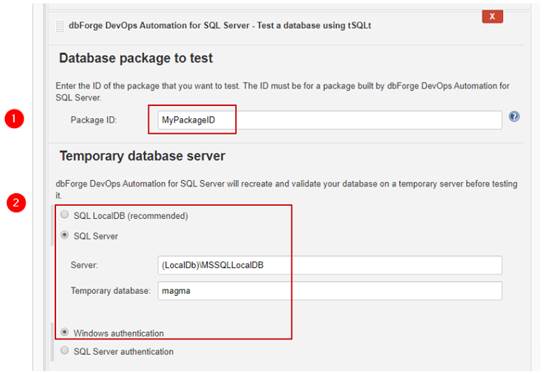Screen dimensions: 544x374
Task: Click the Temporary database server heading
Action: (x=142, y=156)
